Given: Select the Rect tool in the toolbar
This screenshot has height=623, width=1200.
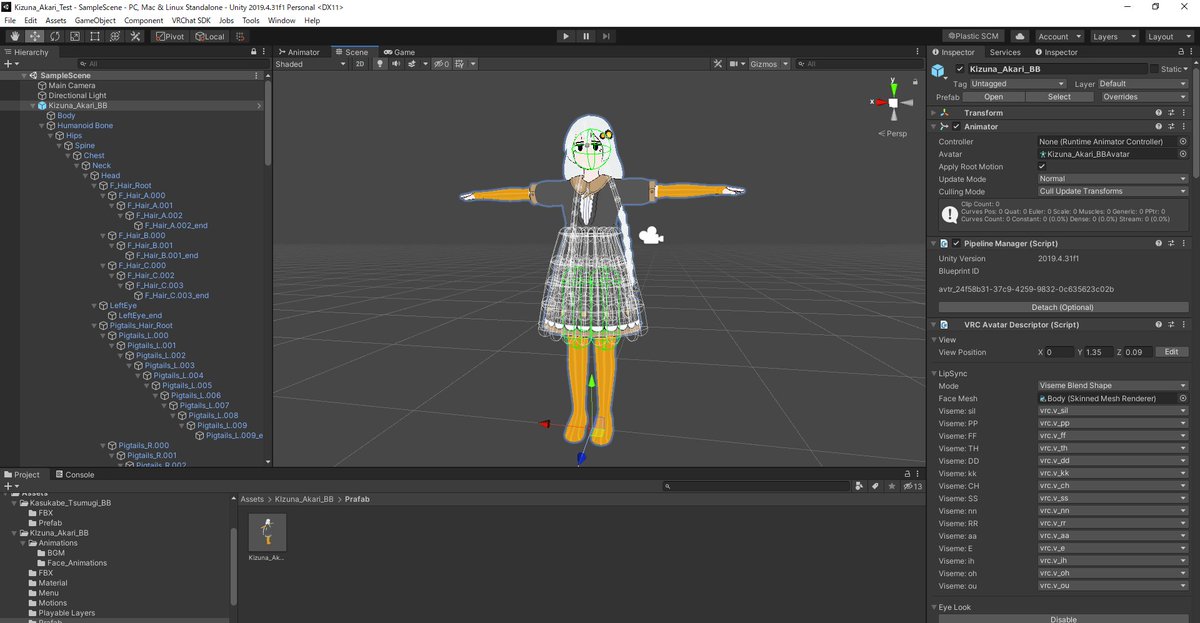Looking at the screenshot, I should pos(94,36).
